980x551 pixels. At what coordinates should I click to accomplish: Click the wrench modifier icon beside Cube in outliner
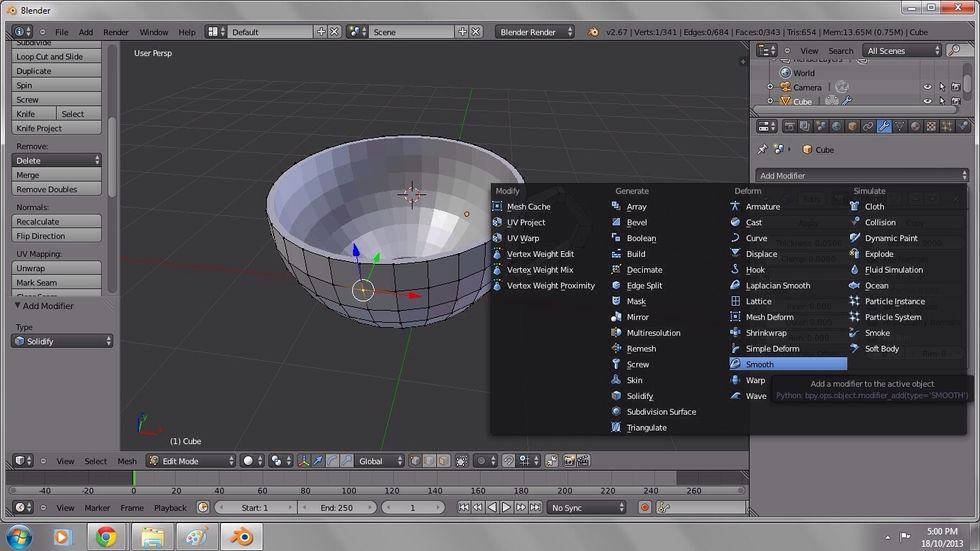847,101
